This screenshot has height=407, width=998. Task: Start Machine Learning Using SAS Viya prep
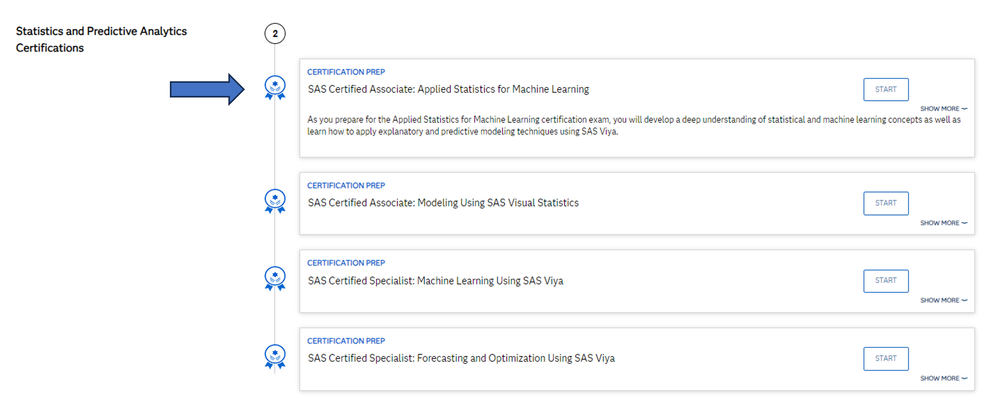click(x=885, y=281)
